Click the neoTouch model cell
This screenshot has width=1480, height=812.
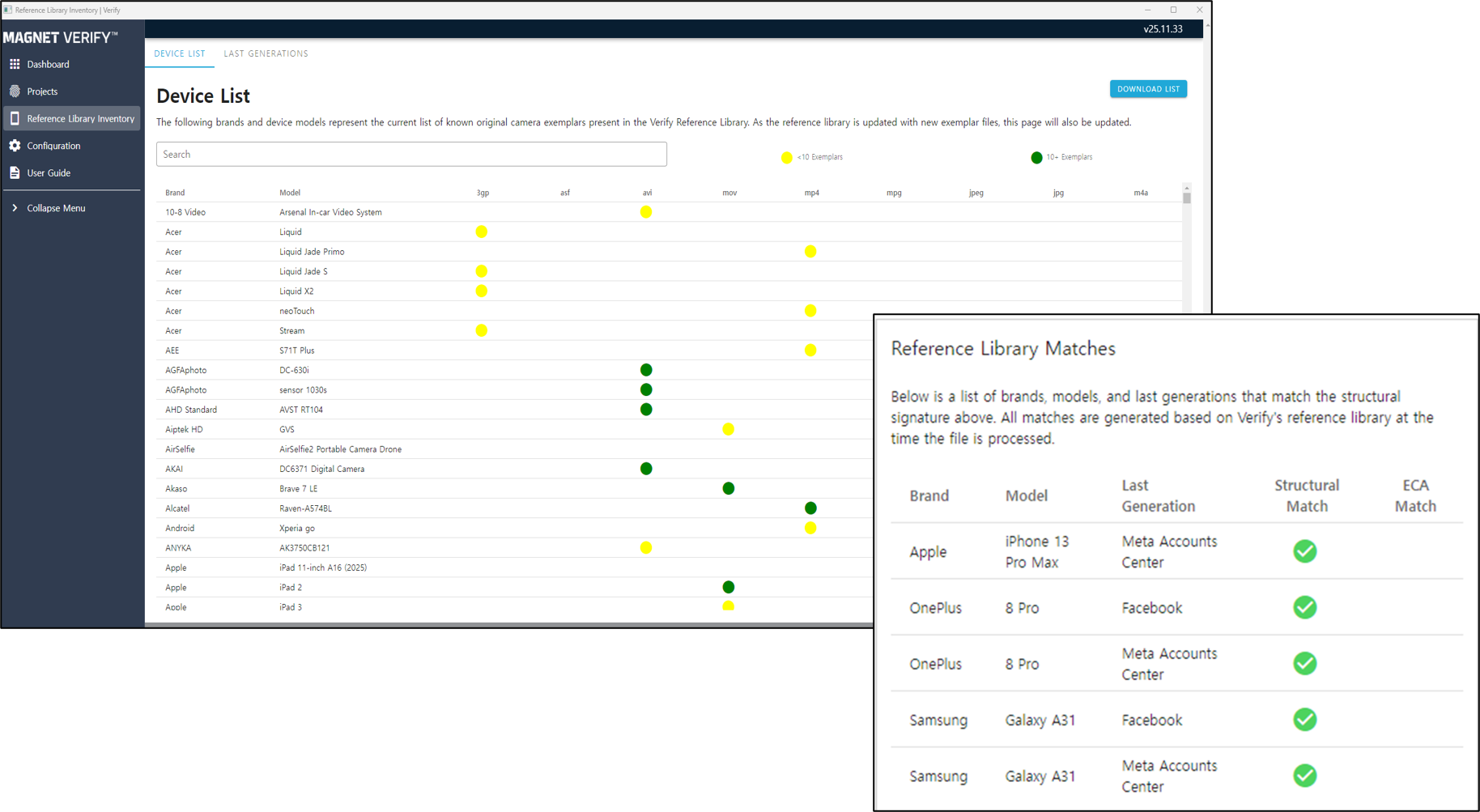297,311
